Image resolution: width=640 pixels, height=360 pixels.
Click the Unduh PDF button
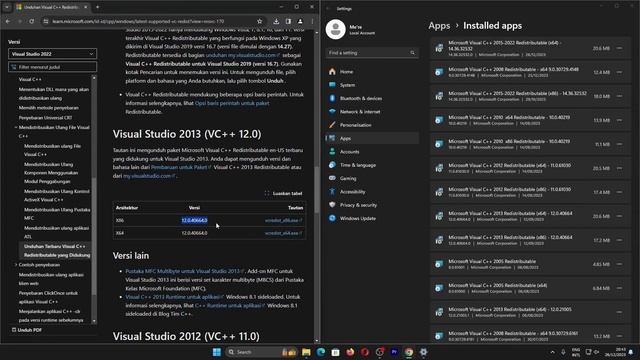[x=27, y=330]
